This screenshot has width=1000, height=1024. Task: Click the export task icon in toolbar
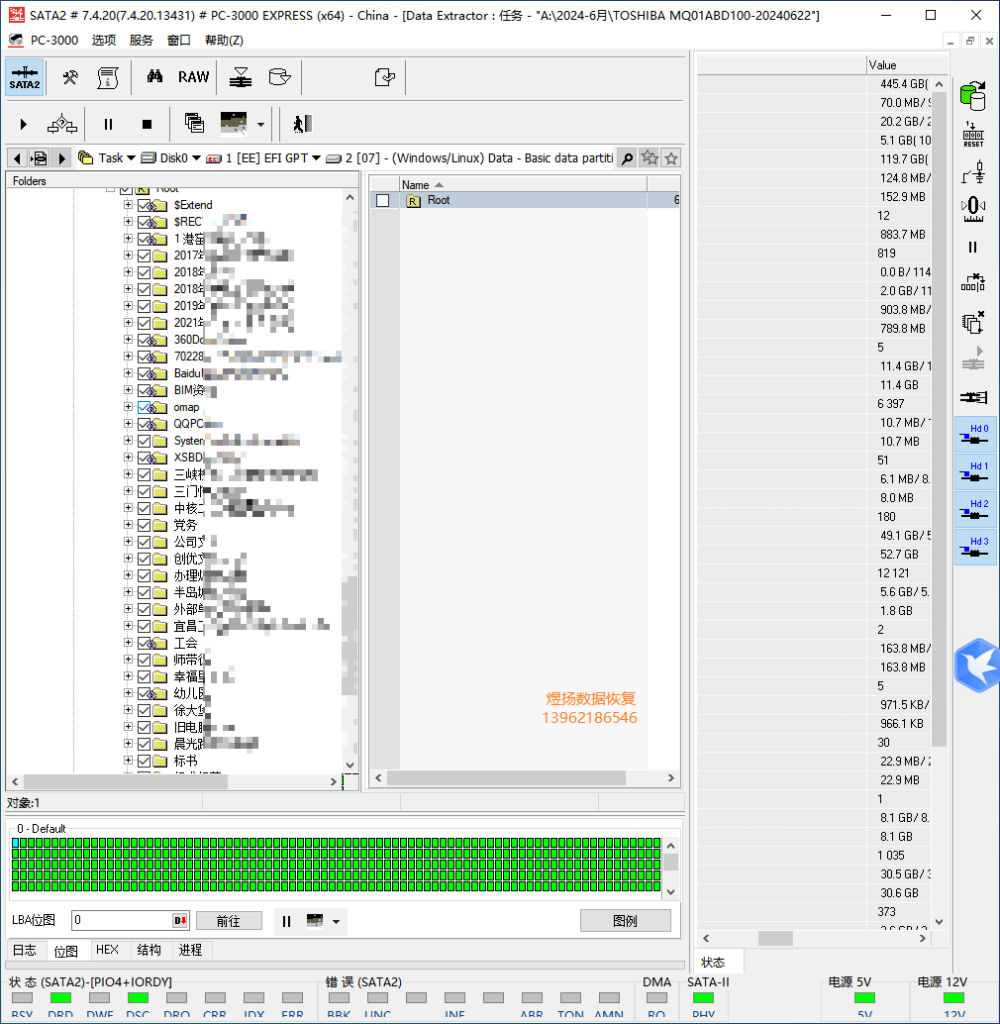point(385,77)
